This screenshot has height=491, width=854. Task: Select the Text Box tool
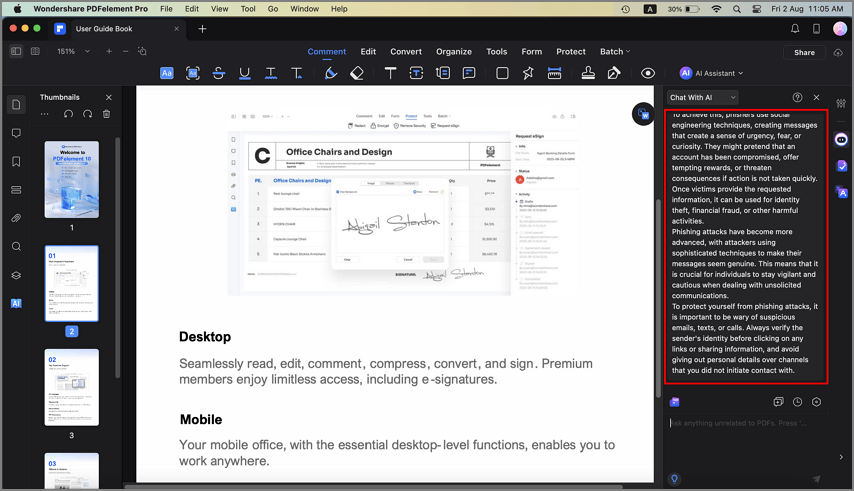(416, 73)
